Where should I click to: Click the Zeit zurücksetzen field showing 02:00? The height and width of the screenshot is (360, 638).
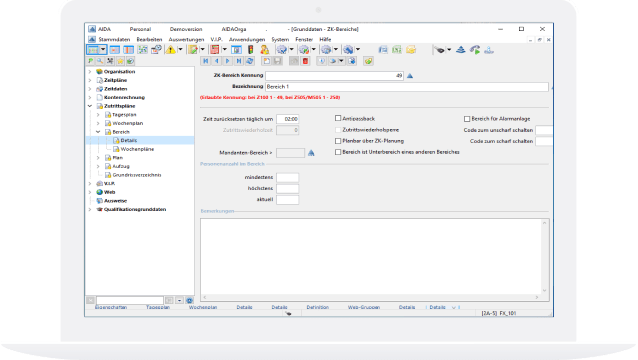click(288, 119)
